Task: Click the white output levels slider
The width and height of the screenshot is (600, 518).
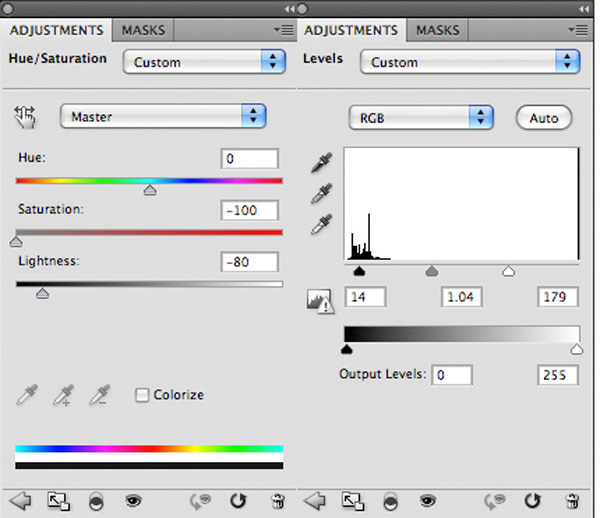Action: (x=577, y=349)
